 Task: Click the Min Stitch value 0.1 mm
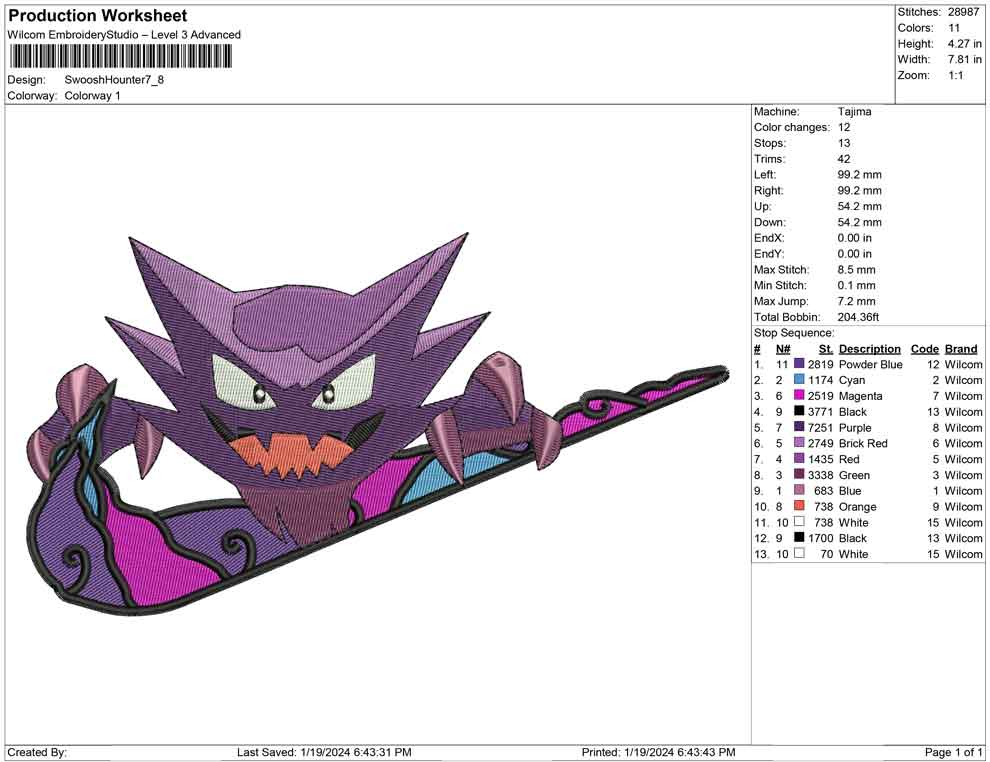point(857,285)
